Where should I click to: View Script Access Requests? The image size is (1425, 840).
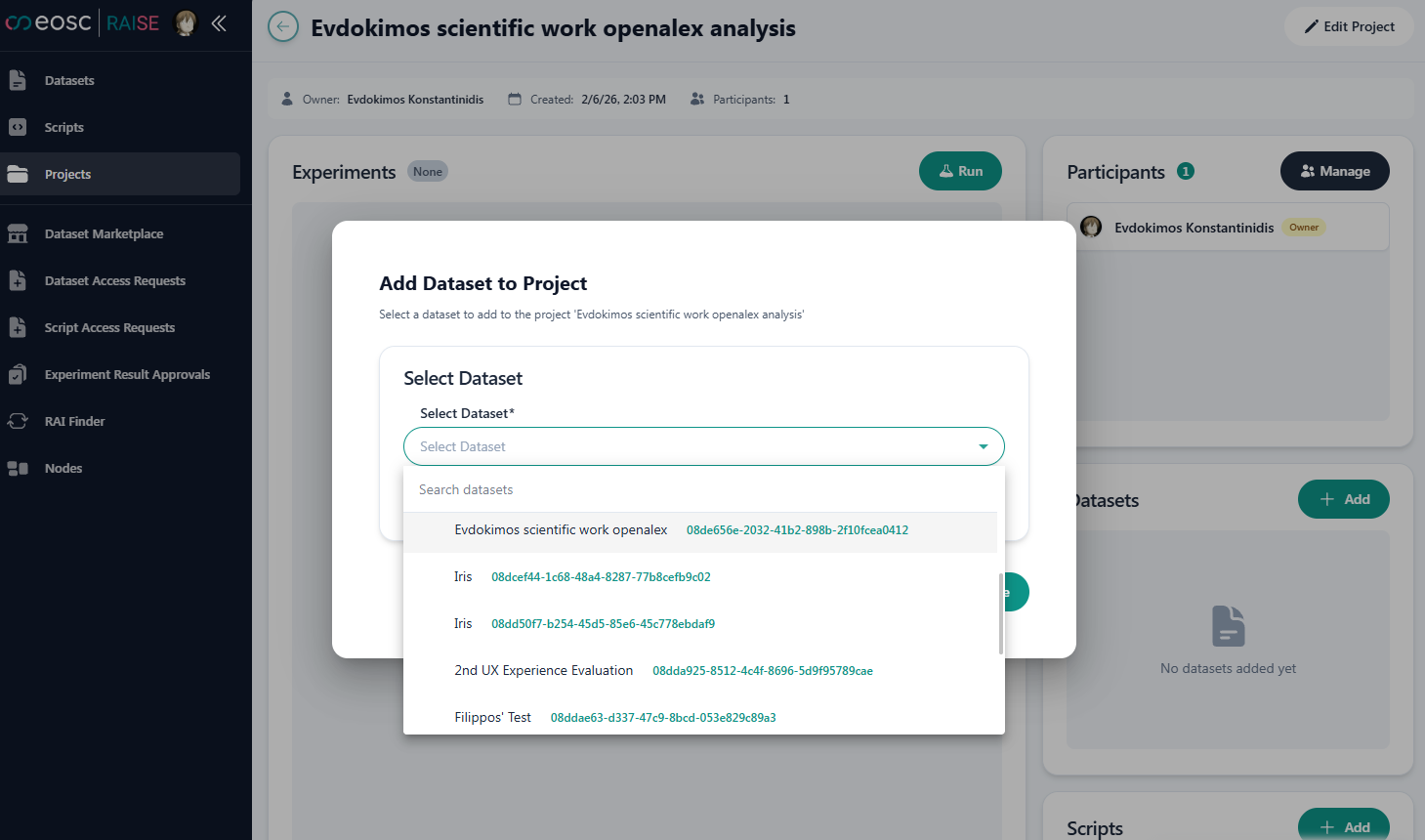[107, 327]
